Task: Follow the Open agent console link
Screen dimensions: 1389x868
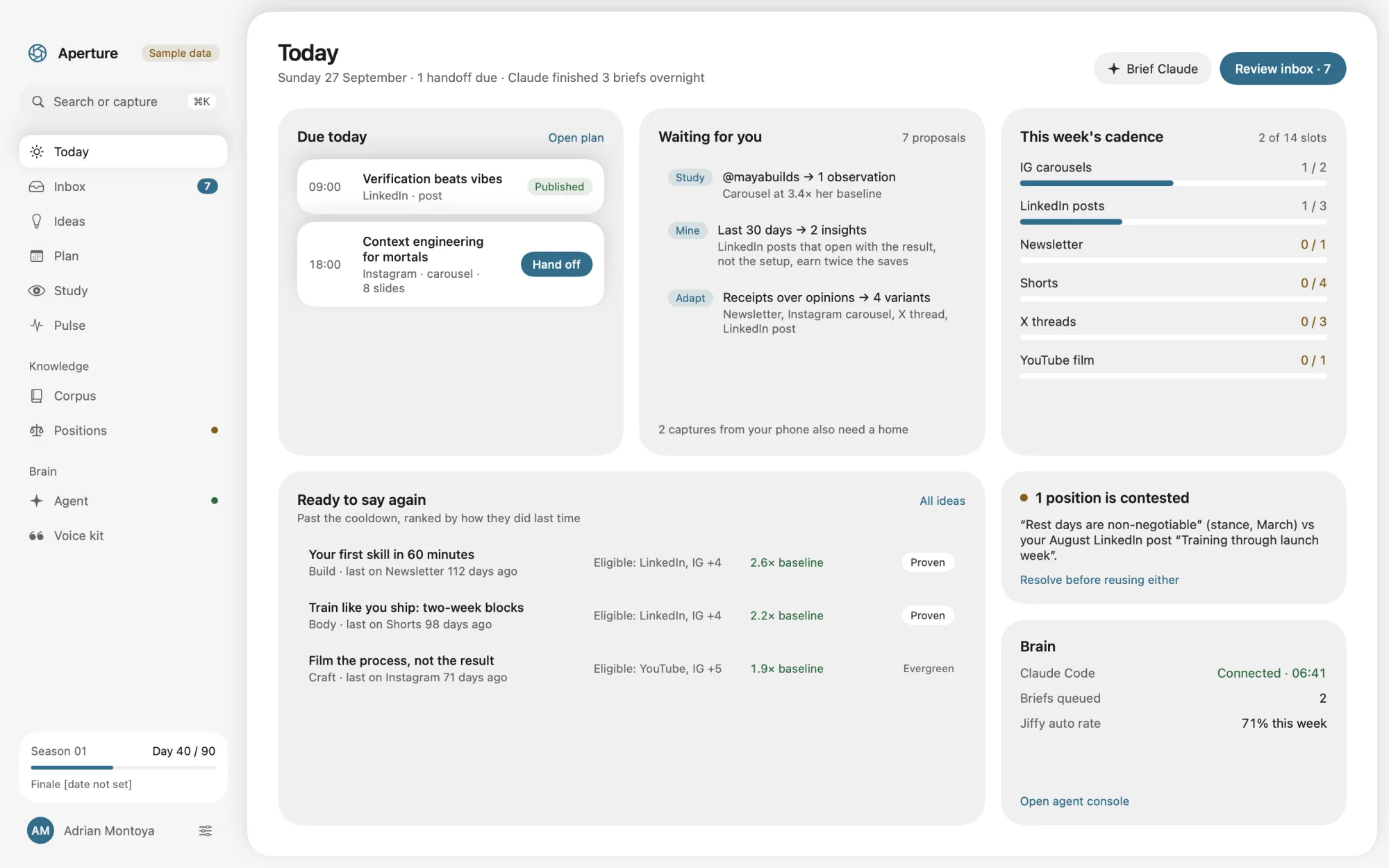Action: point(1074,801)
